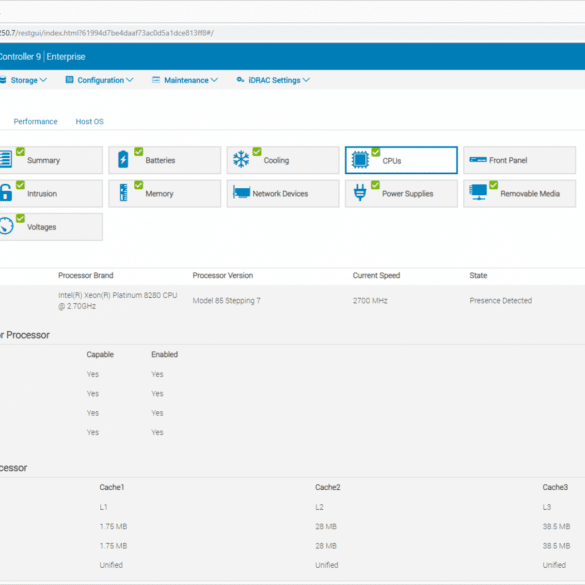585x585 pixels.
Task: Open the Summary hardware card icon
Action: 5,159
